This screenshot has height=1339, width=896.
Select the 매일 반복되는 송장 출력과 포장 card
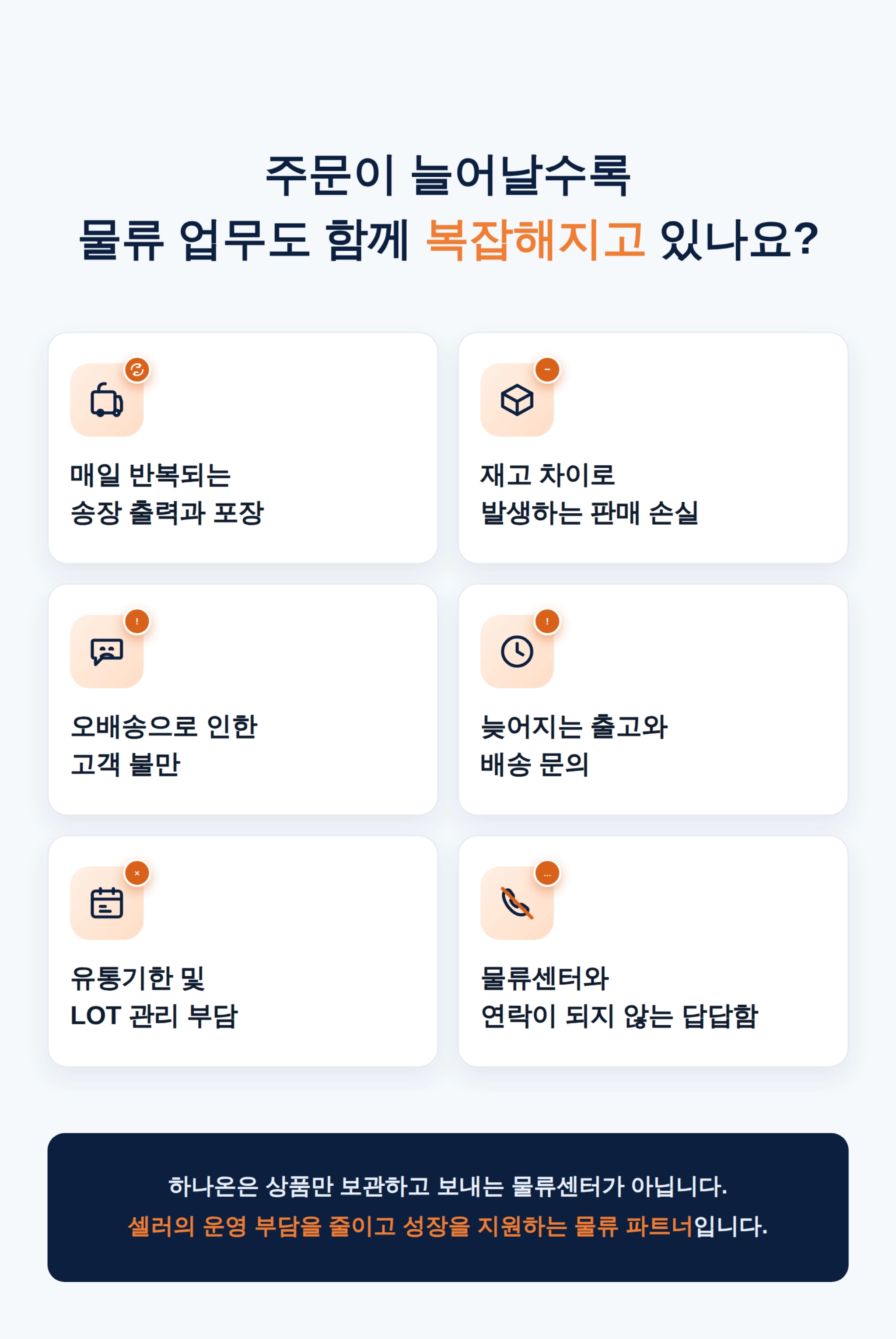tap(243, 448)
